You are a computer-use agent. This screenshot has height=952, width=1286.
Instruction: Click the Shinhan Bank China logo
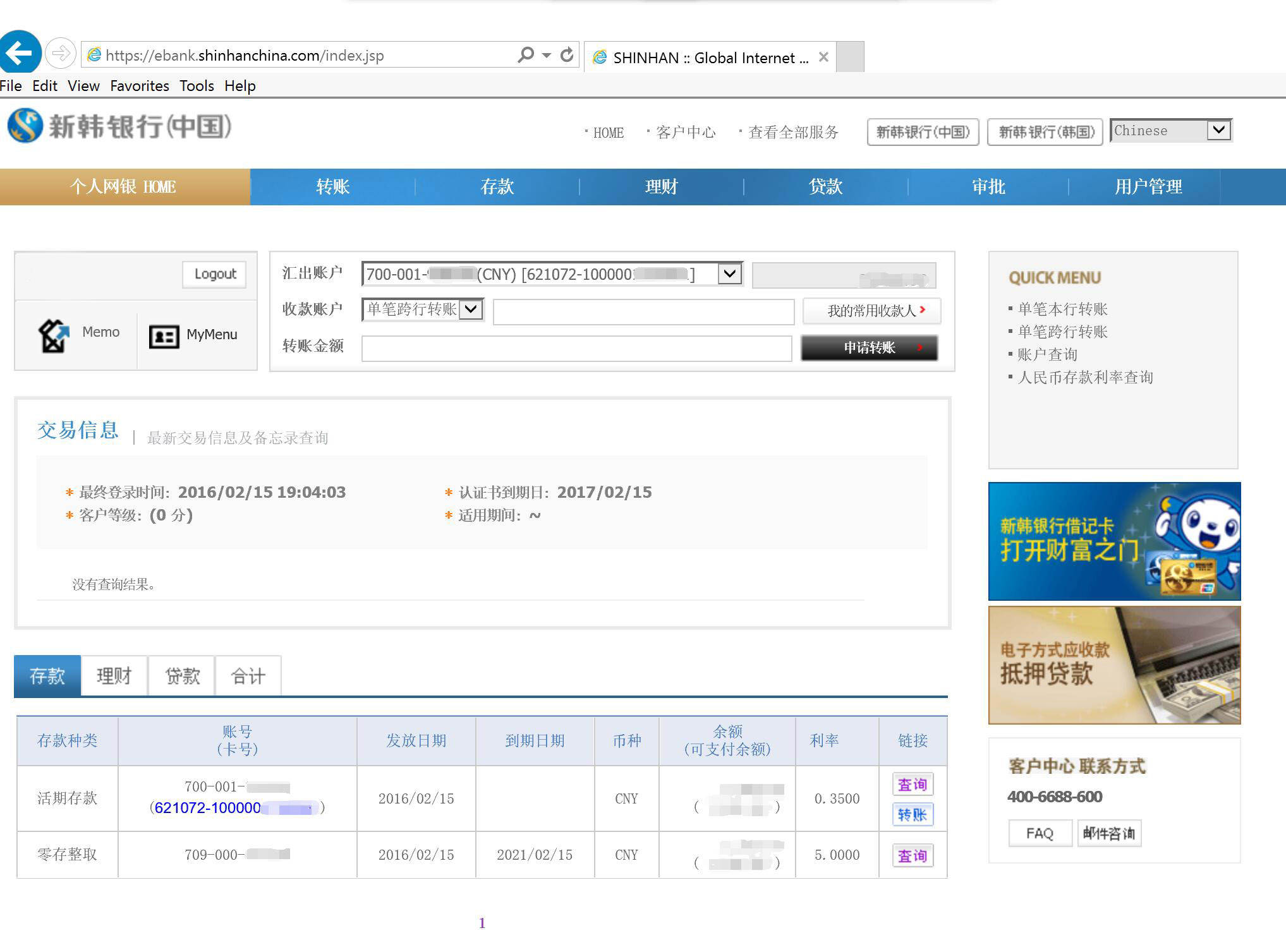tap(119, 126)
